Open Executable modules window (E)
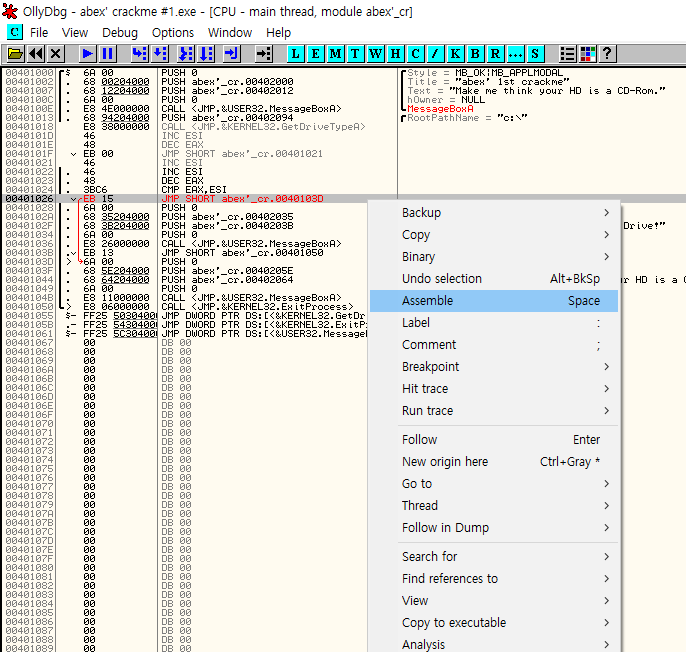 click(315, 54)
